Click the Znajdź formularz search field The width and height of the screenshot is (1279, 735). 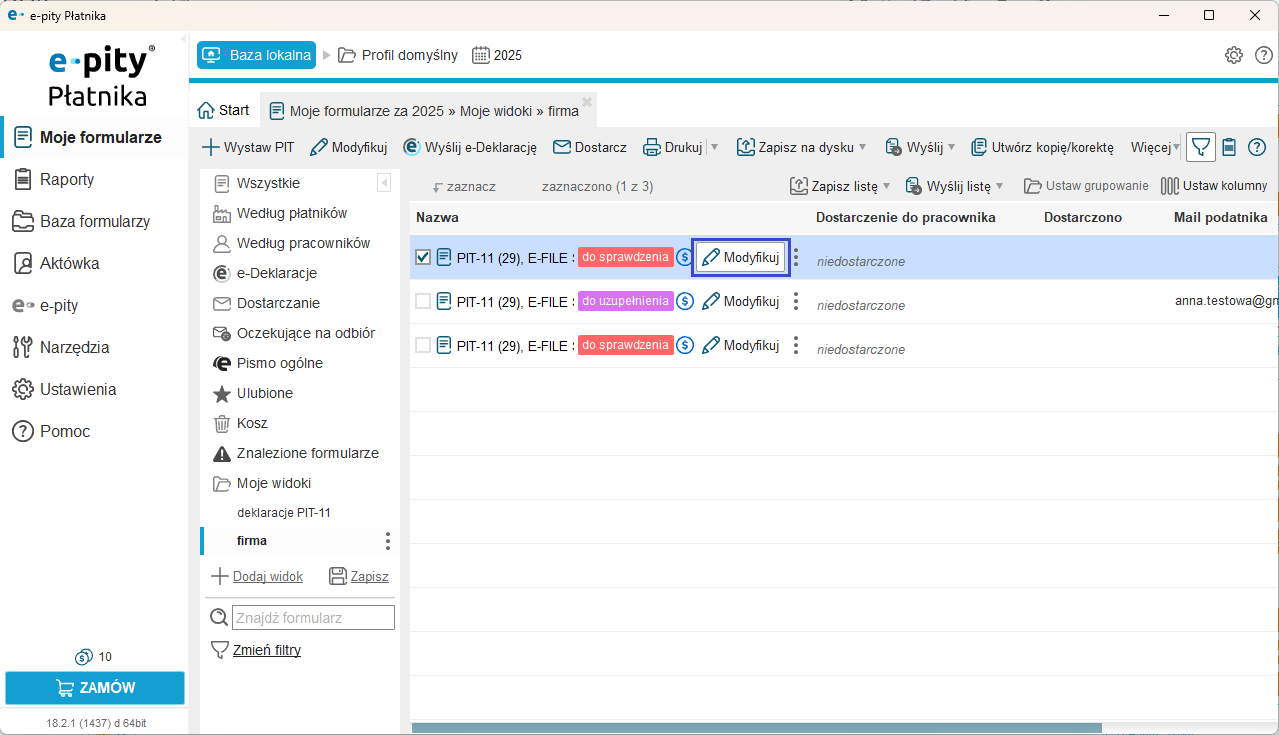(x=313, y=618)
